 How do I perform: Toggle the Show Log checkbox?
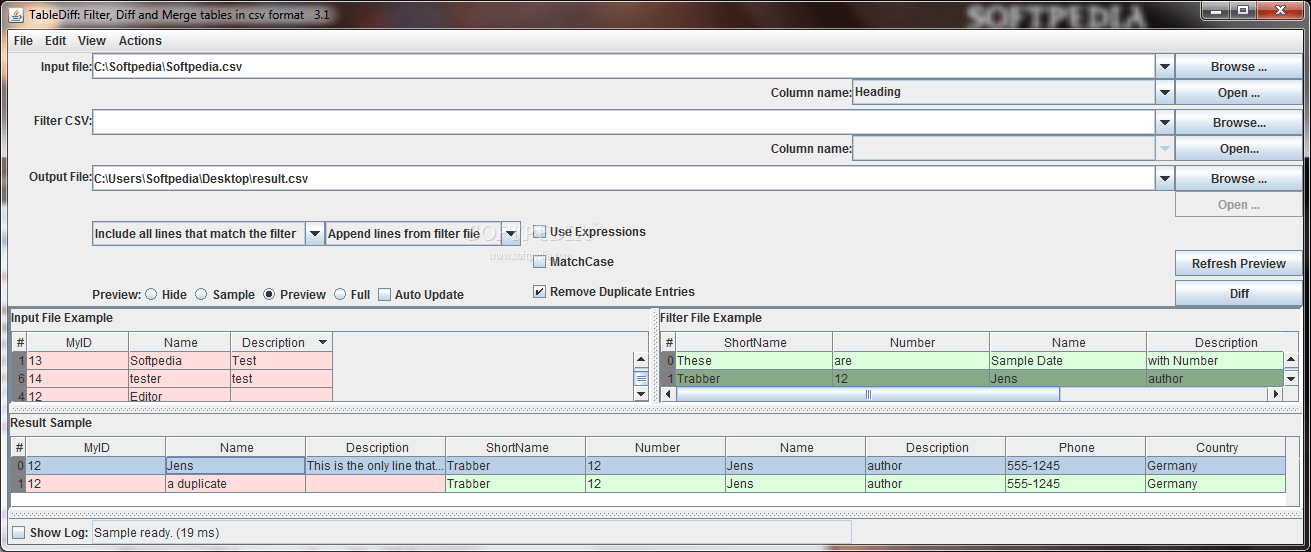(x=18, y=533)
